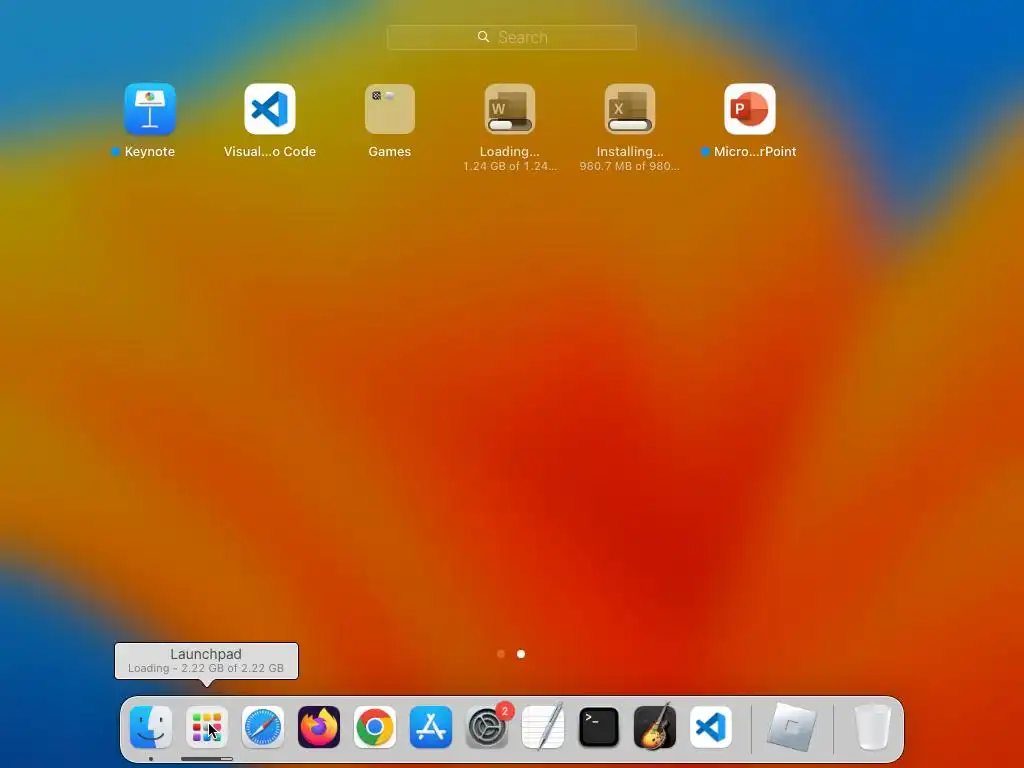
Task: Open VS Code from the Dock
Action: [x=711, y=727]
